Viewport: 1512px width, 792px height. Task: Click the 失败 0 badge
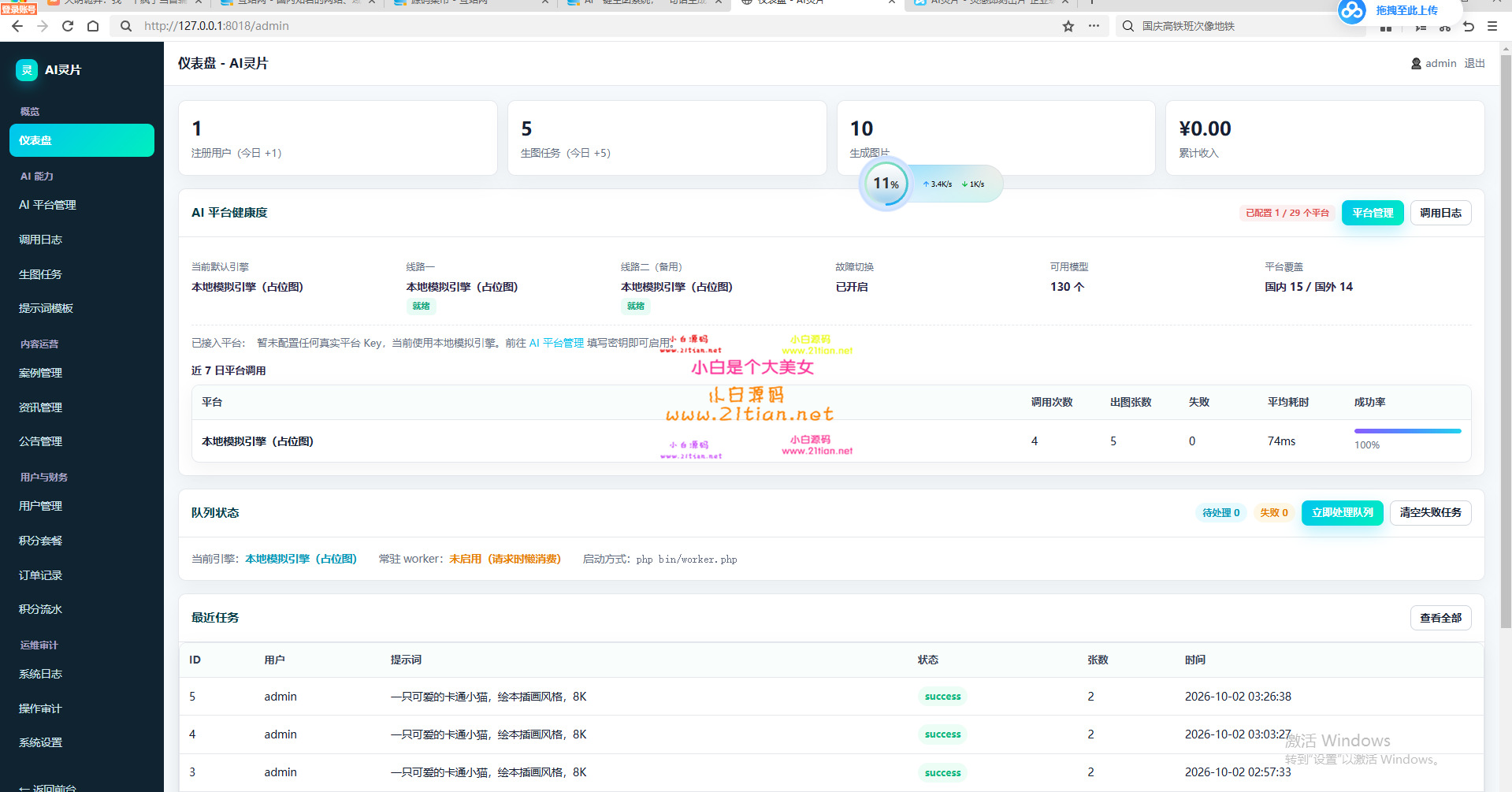click(1273, 512)
